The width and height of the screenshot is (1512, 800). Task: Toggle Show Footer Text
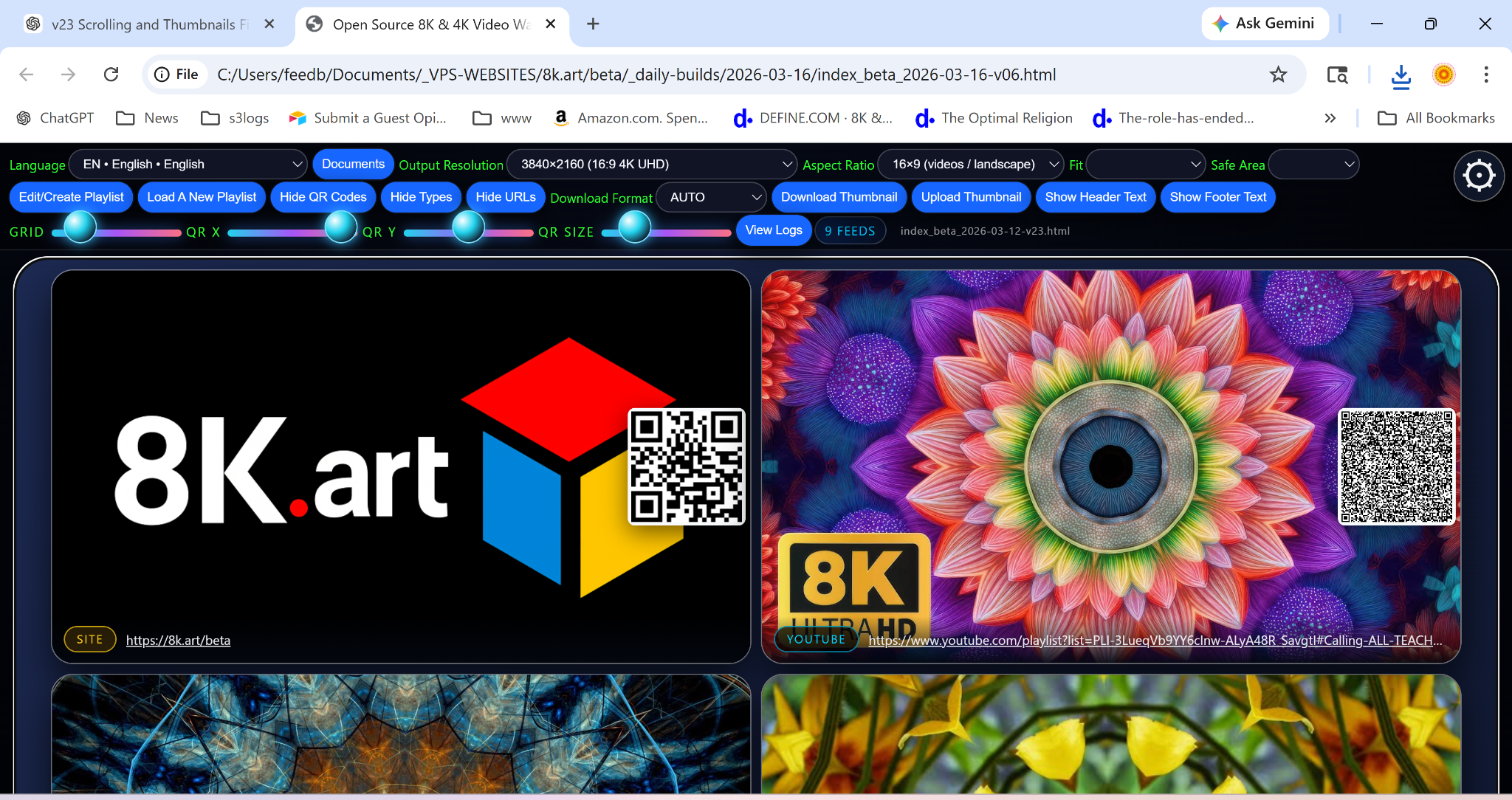pos(1218,197)
